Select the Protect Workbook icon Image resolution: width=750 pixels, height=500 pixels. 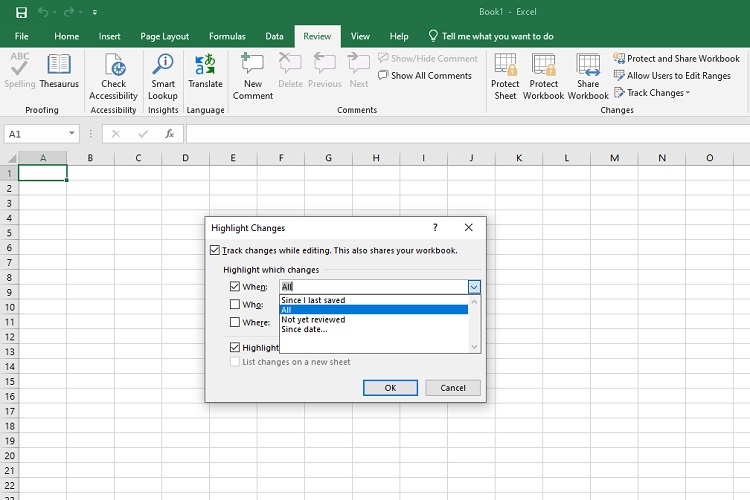coord(544,66)
